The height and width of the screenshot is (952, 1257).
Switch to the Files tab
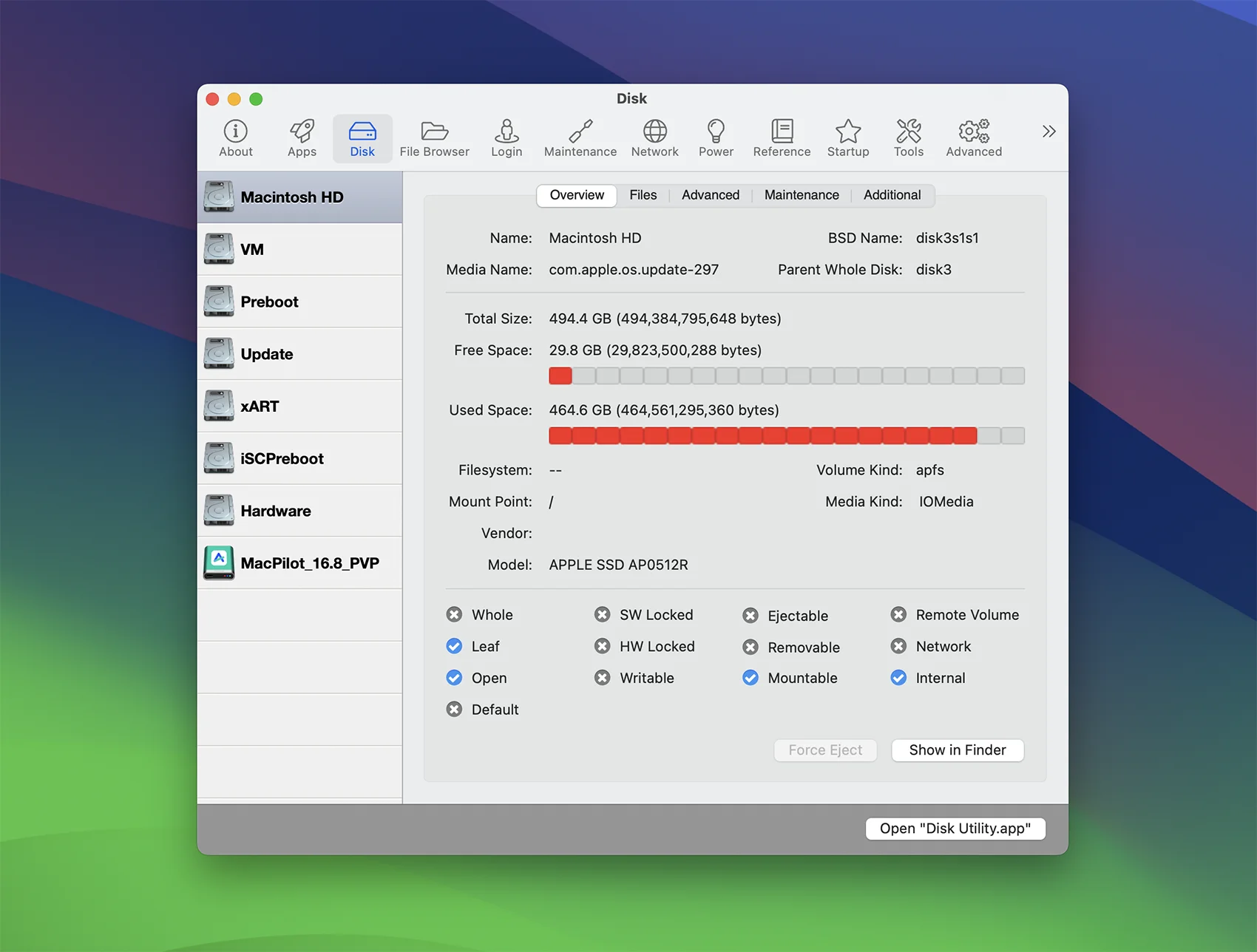click(x=643, y=195)
